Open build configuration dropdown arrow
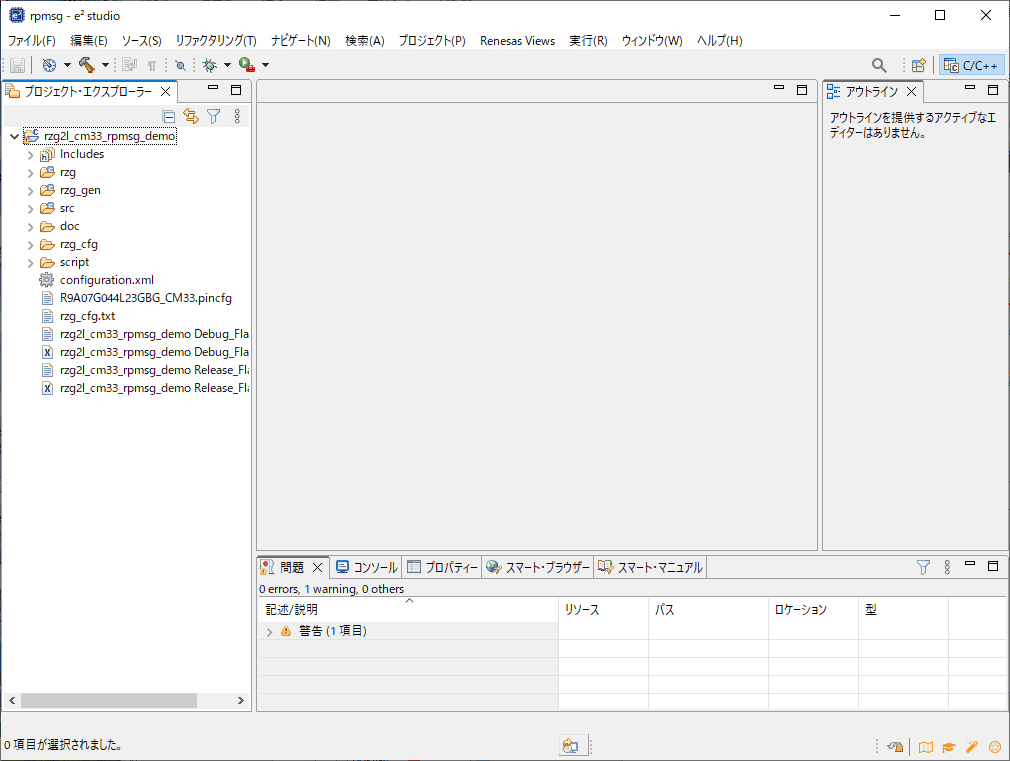 (x=67, y=65)
